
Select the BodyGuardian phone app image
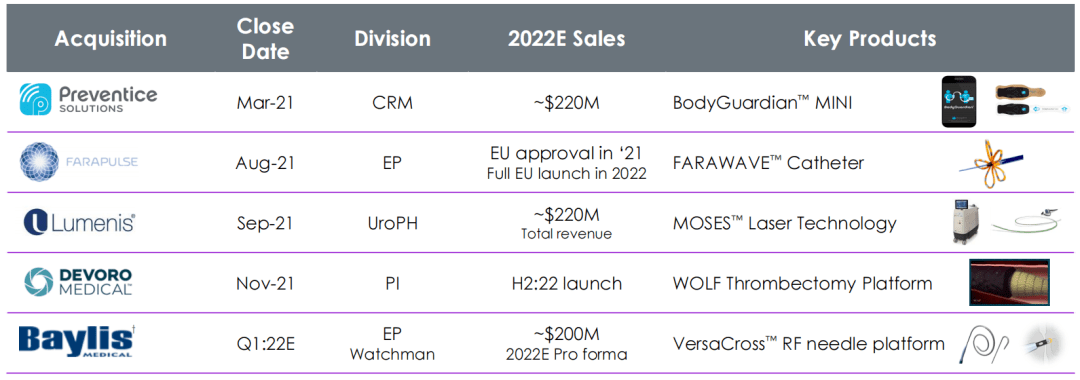(960, 101)
